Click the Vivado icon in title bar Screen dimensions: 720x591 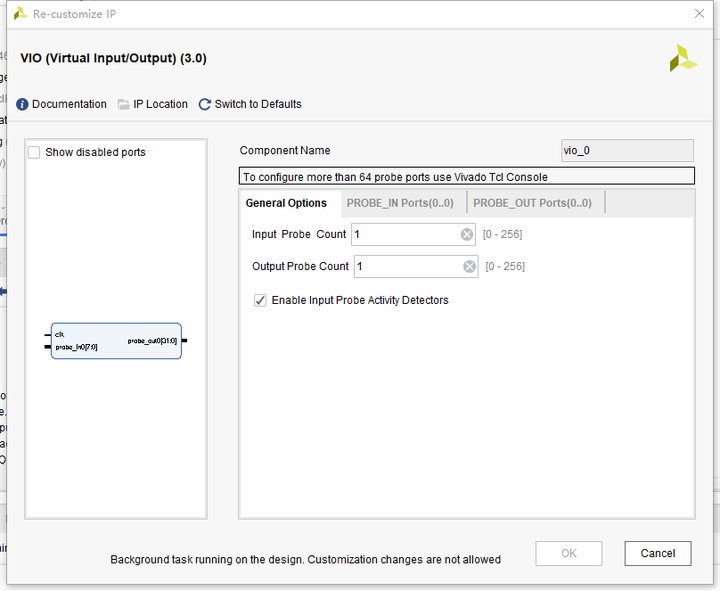(x=20, y=14)
